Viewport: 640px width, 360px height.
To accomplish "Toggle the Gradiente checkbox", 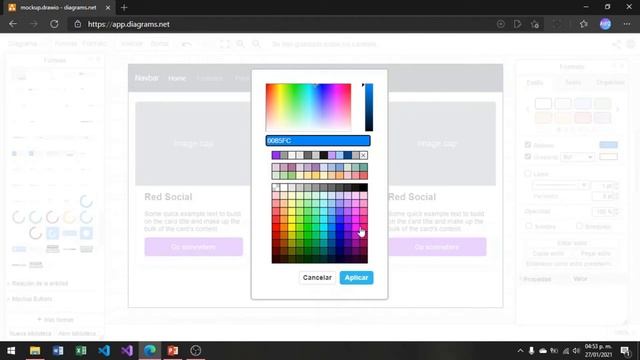I will (x=528, y=157).
